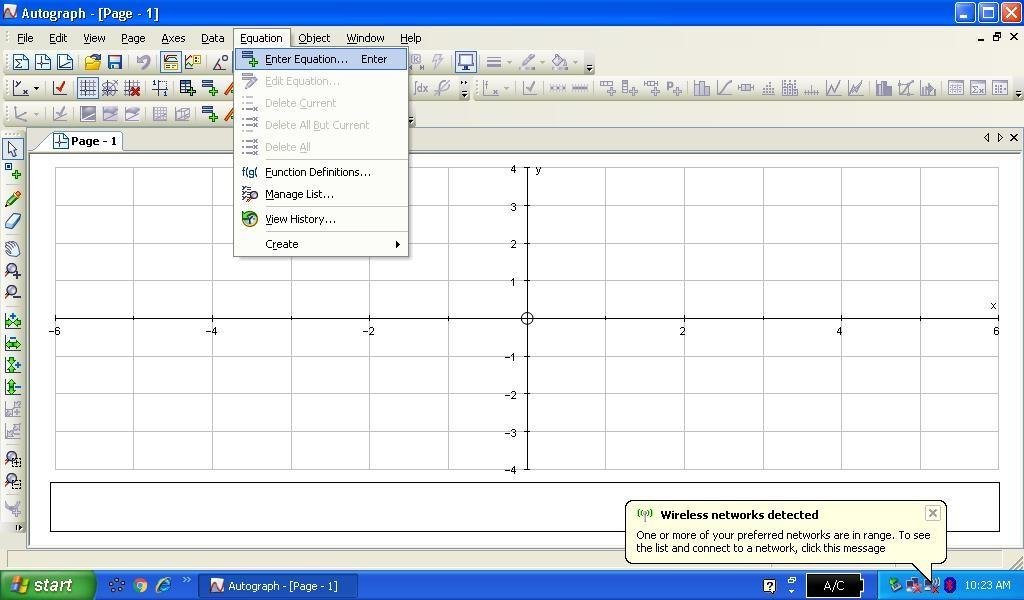Open the File menu

point(25,38)
